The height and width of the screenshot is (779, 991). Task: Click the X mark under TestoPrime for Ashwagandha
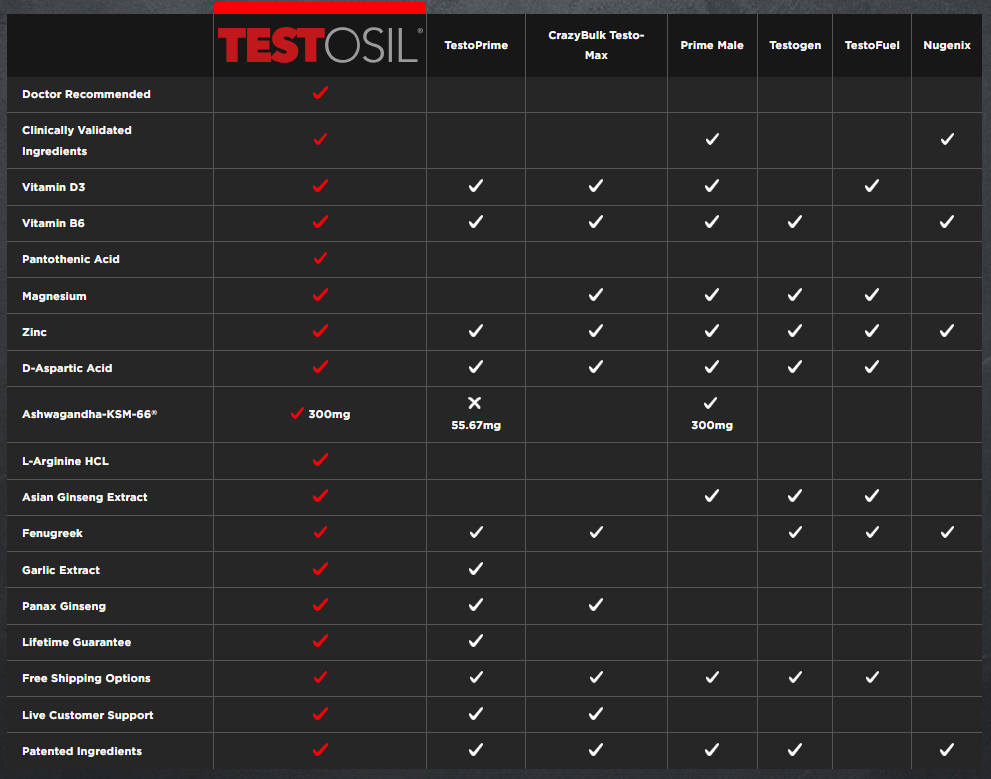475,402
